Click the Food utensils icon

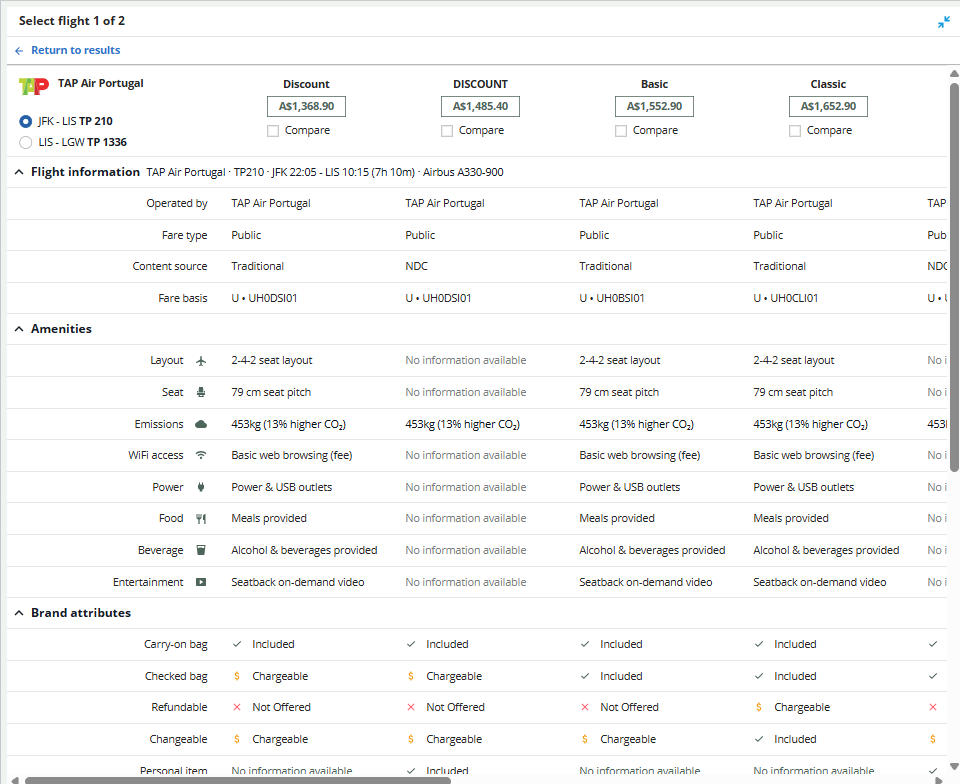[201, 519]
